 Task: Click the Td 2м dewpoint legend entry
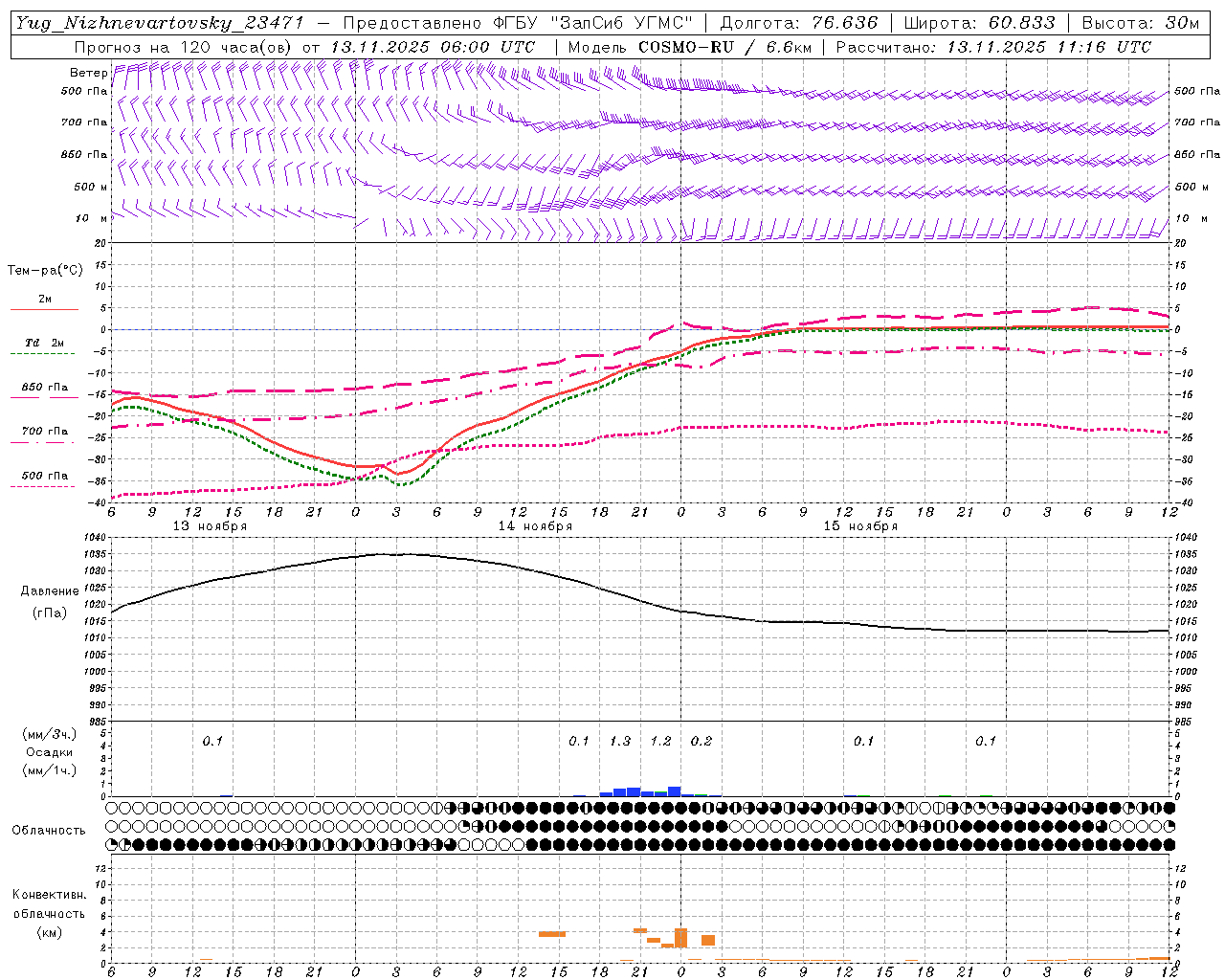[44, 344]
